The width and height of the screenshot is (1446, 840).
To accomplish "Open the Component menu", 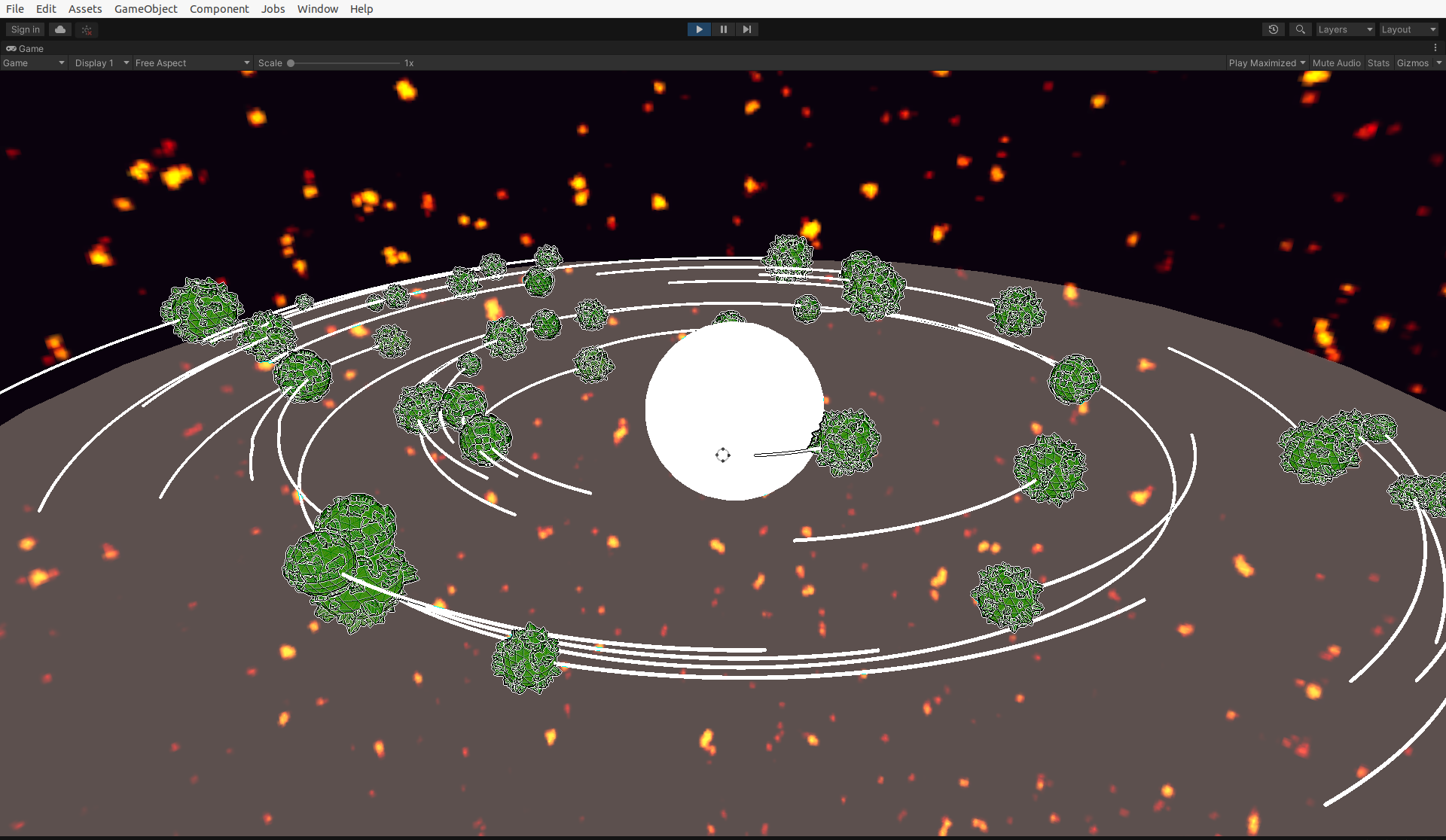I will (218, 9).
